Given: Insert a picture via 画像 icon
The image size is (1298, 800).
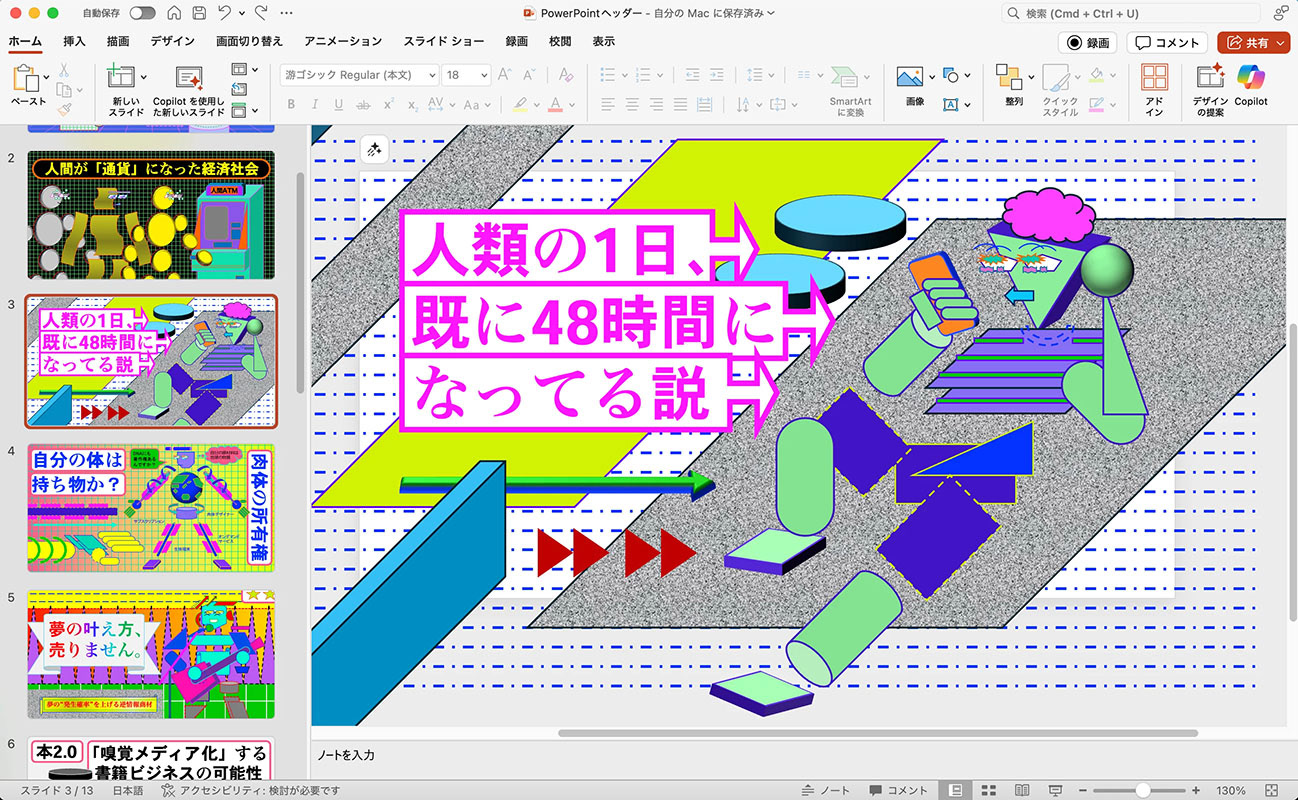Looking at the screenshot, I should 909,77.
